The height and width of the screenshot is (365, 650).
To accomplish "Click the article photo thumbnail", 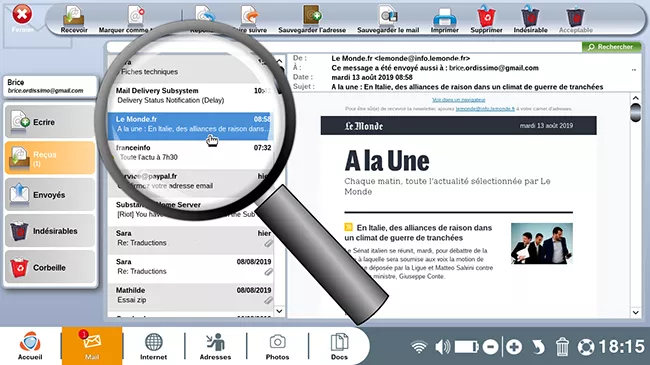I will click(x=542, y=243).
